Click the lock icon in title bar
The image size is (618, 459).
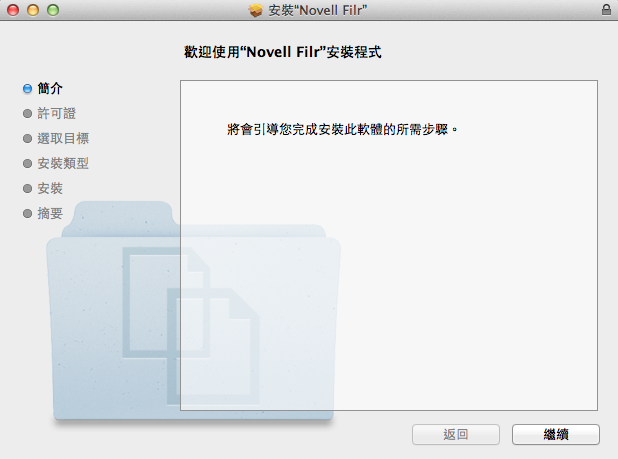point(606,9)
